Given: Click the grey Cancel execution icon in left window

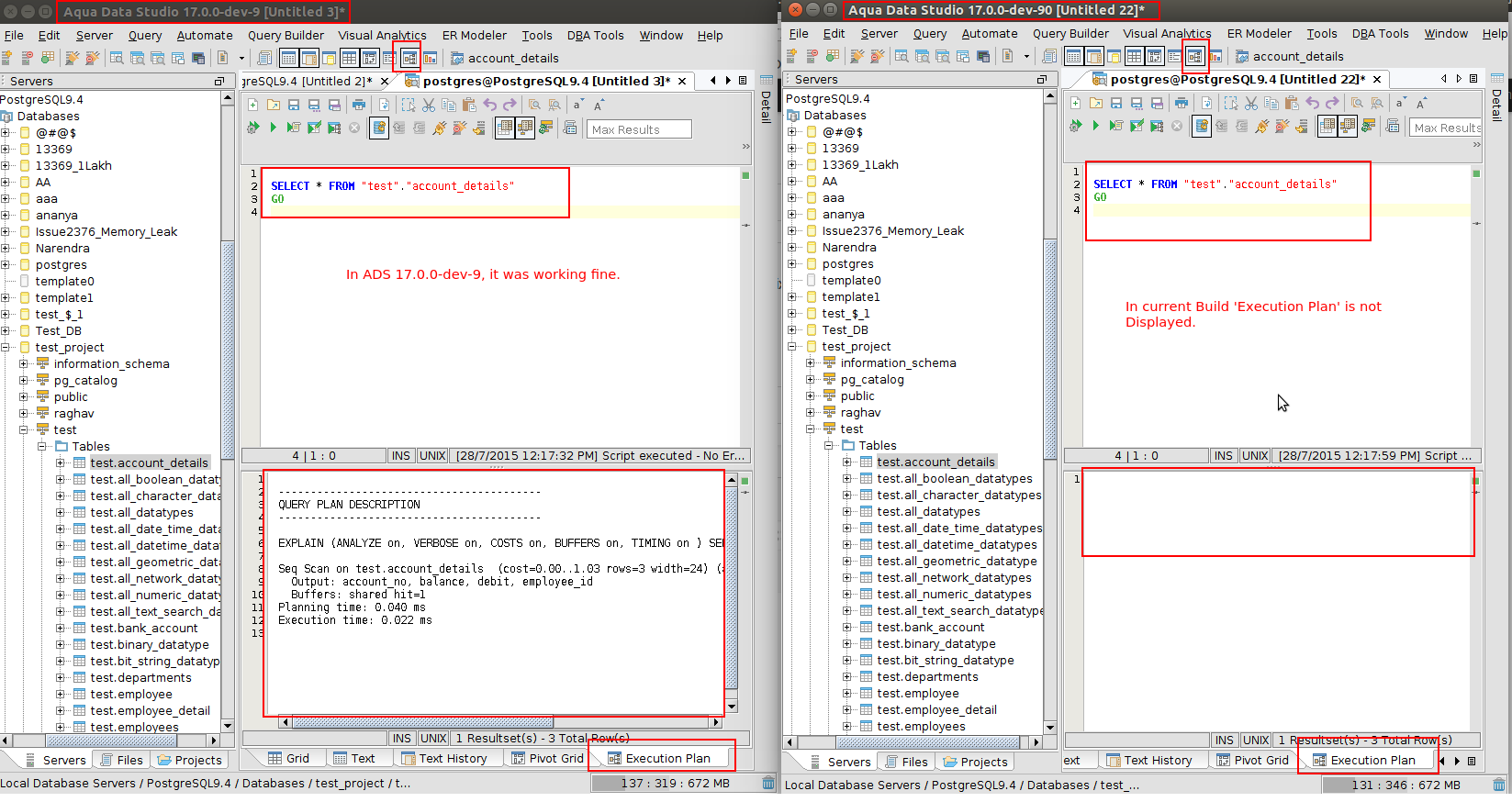Looking at the screenshot, I should click(x=354, y=128).
